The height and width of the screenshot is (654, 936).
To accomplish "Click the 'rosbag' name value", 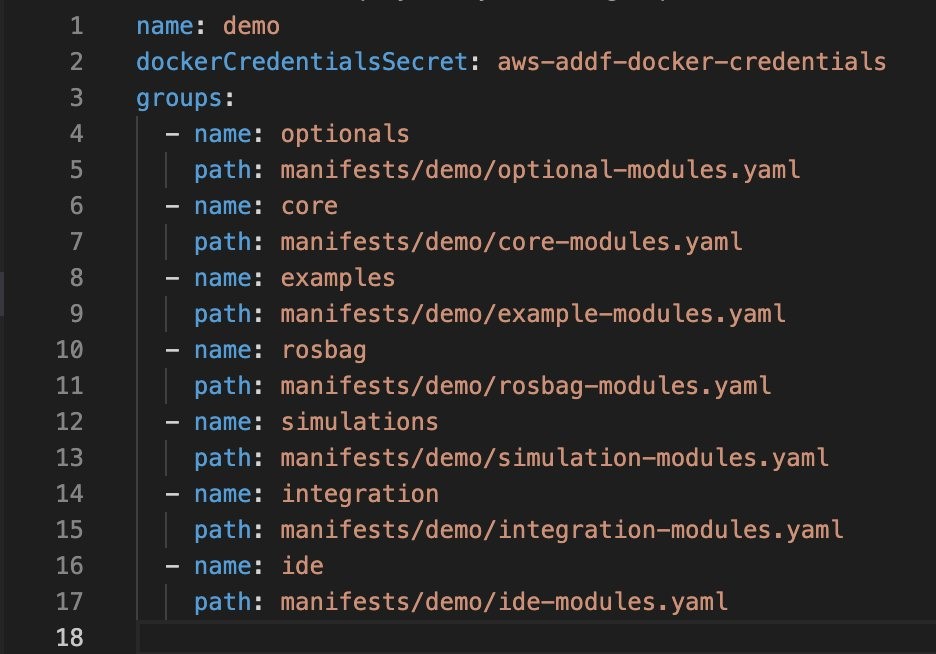I will coord(324,350).
